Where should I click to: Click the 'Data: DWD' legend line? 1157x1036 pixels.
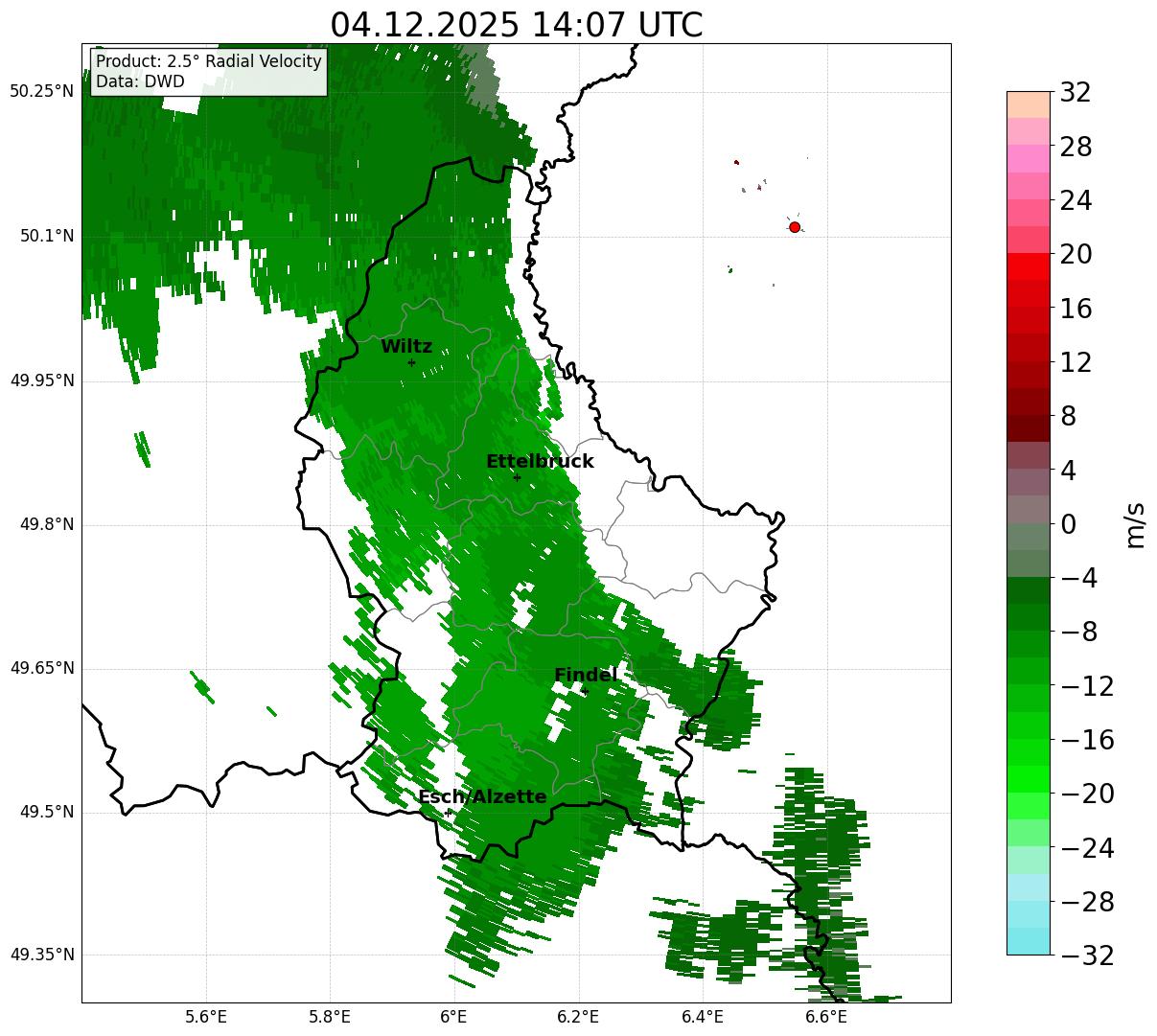(140, 82)
